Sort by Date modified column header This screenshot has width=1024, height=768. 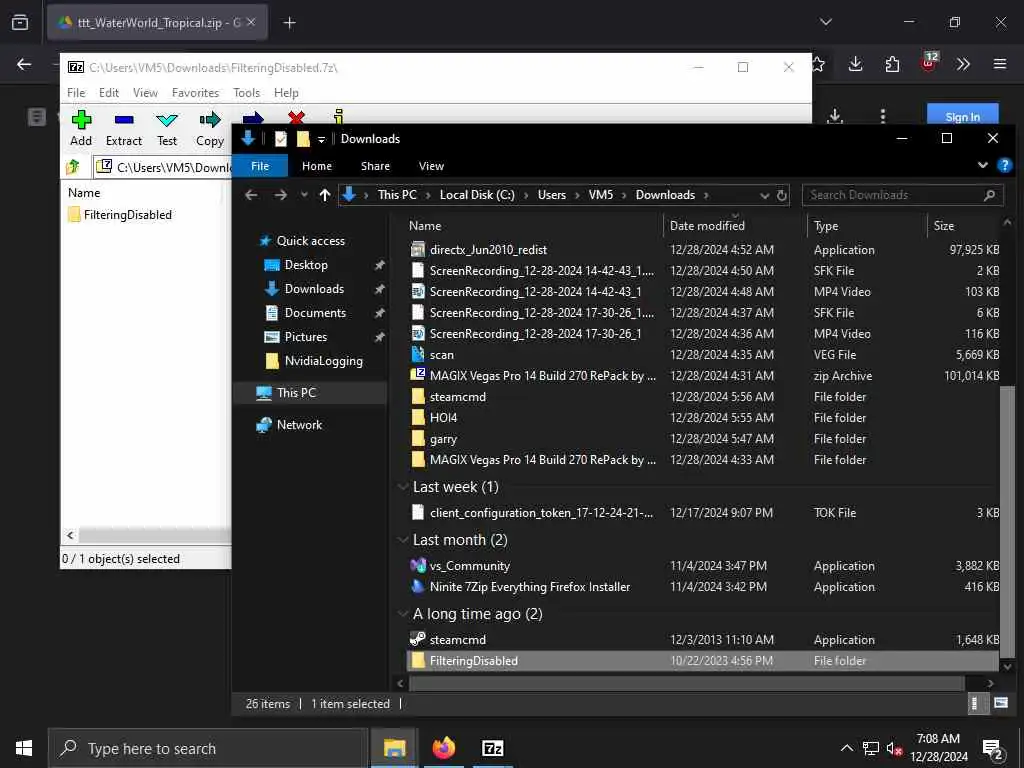tap(707, 225)
